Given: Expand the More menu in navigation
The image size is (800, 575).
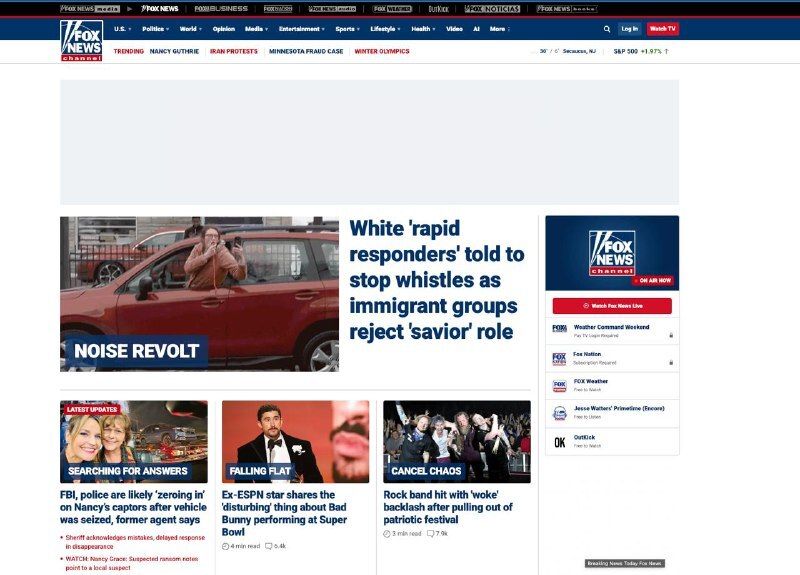Looking at the screenshot, I should [x=499, y=29].
